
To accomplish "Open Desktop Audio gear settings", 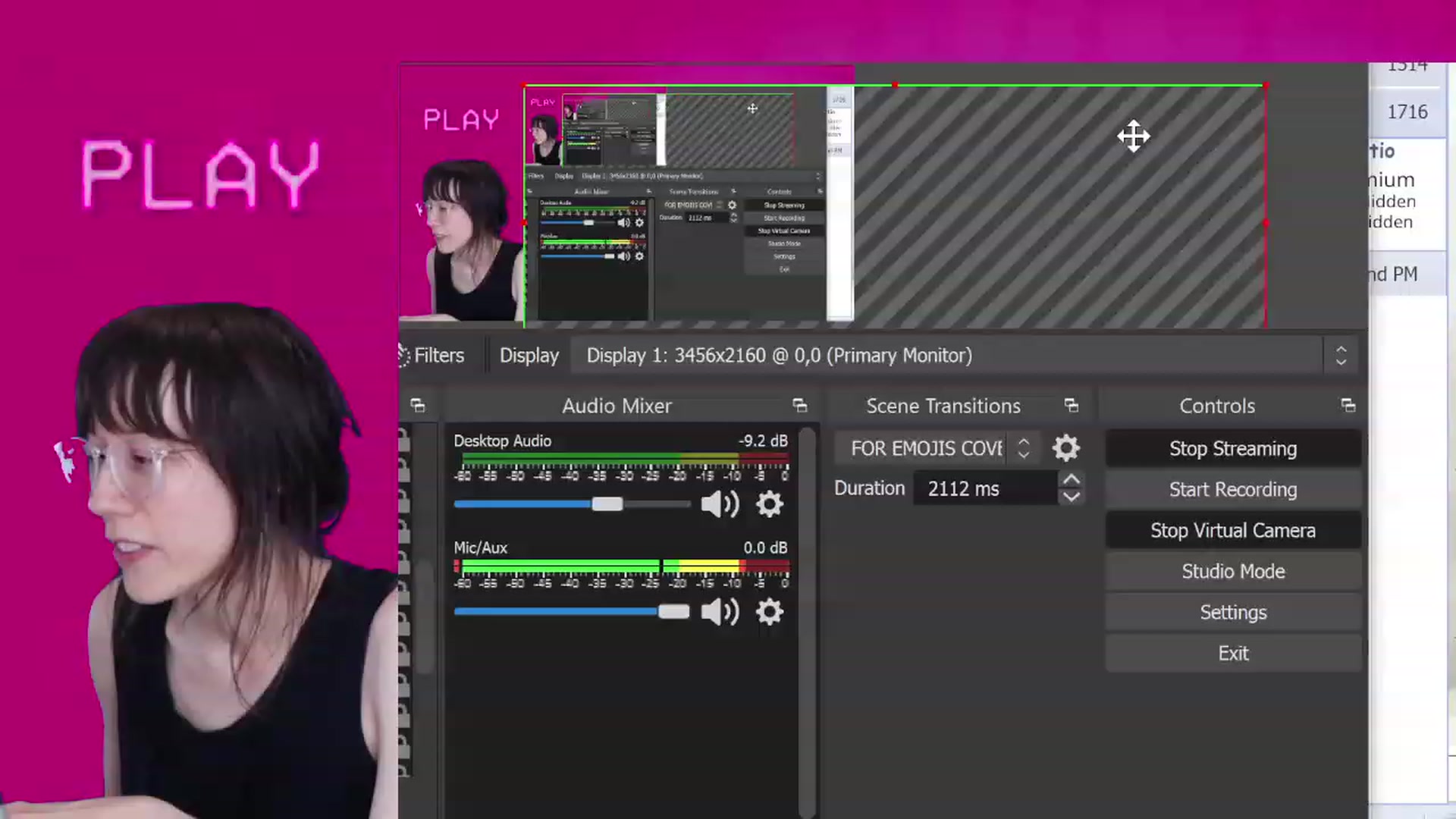I will (770, 504).
